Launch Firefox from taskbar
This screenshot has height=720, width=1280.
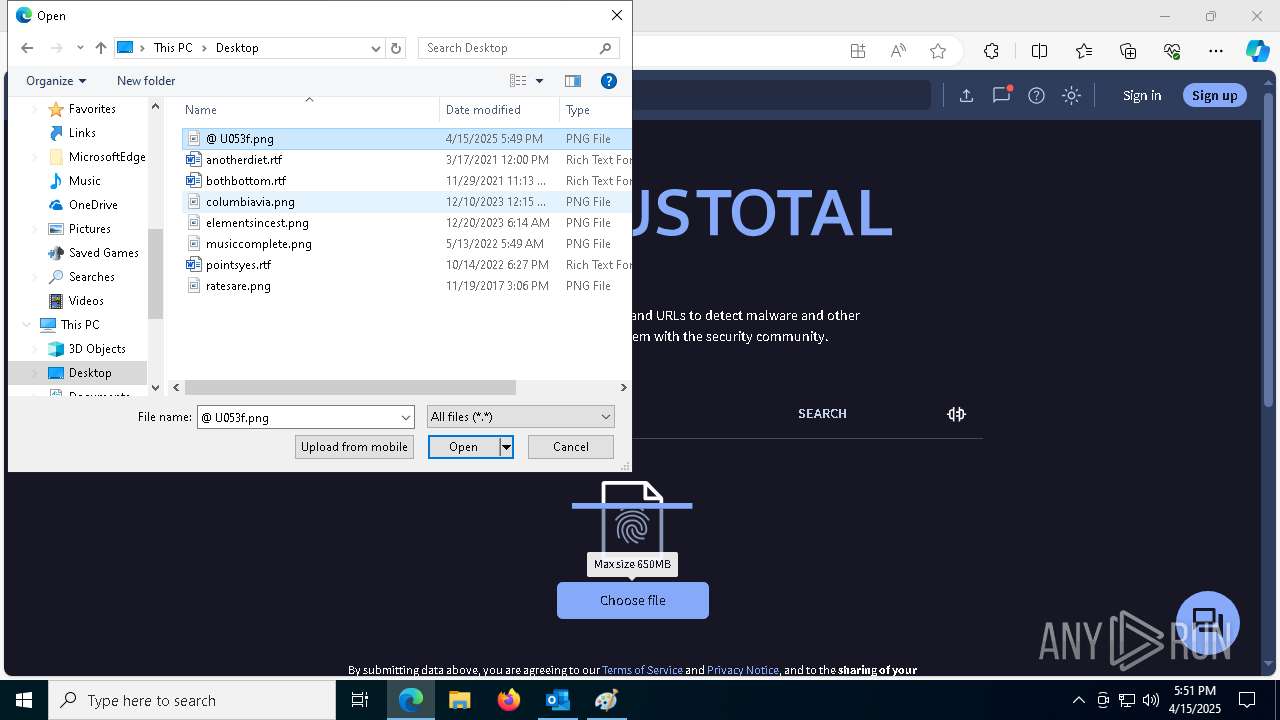coord(509,700)
